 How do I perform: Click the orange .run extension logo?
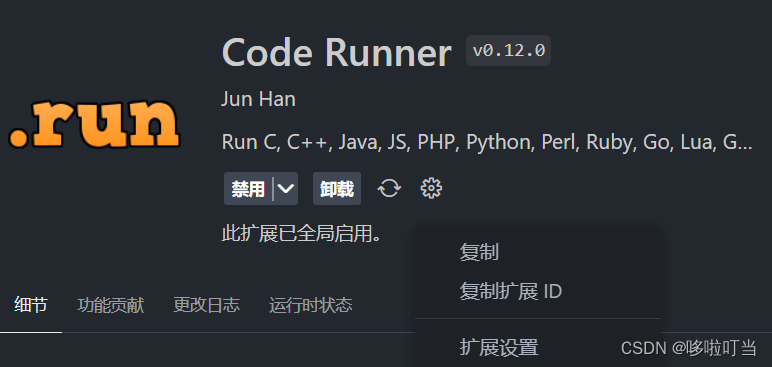click(x=94, y=123)
